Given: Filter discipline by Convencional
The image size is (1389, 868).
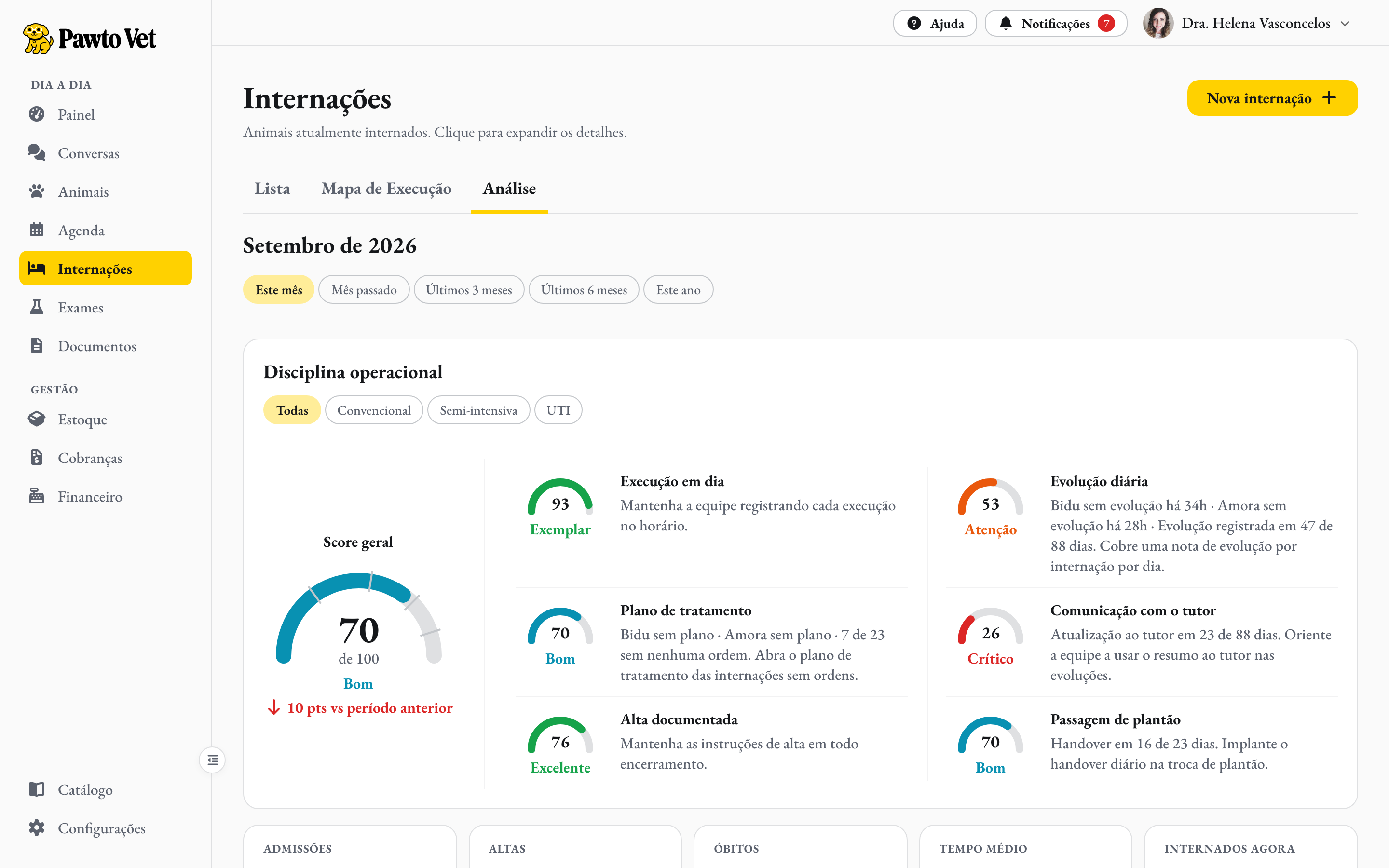Looking at the screenshot, I should [x=374, y=410].
